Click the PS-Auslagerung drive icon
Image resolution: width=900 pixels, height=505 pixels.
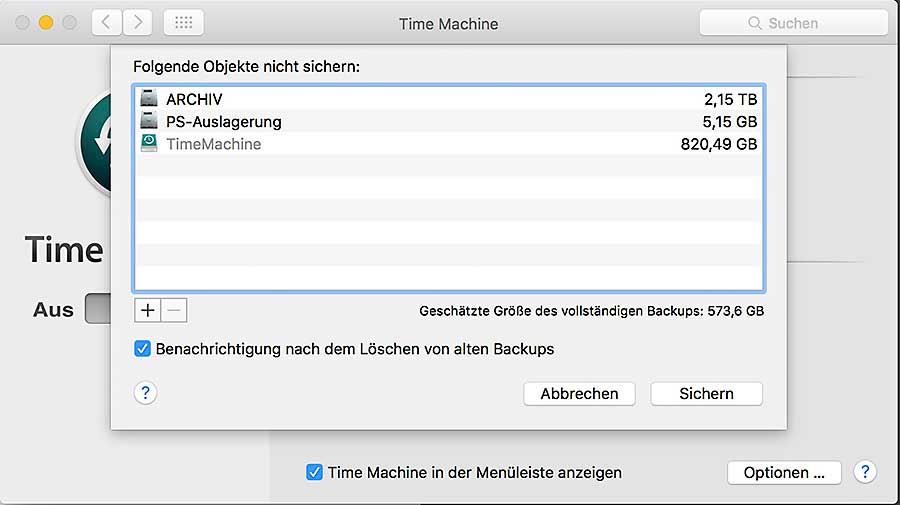149,122
